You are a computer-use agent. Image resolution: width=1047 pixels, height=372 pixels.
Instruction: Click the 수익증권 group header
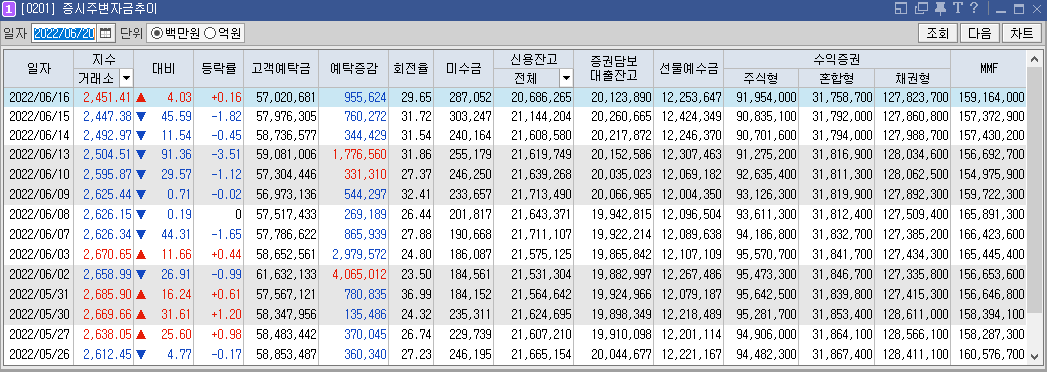pos(837,59)
